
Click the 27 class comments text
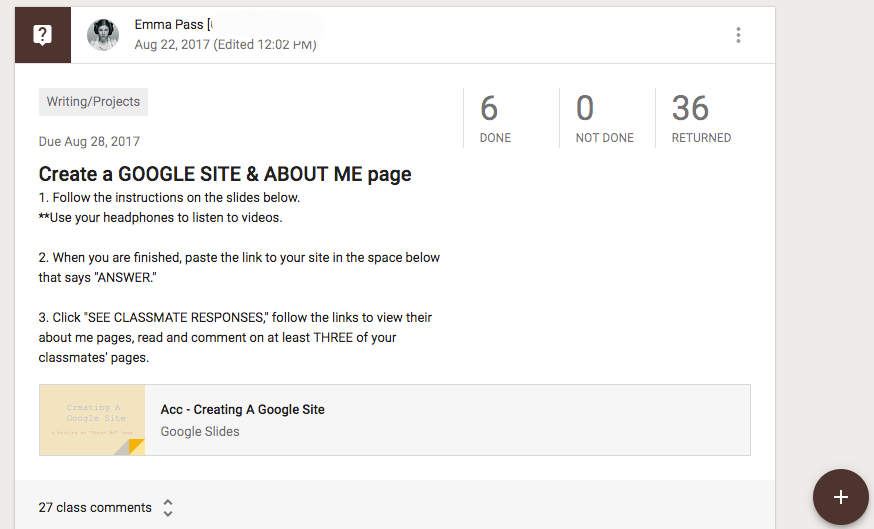tap(95, 508)
